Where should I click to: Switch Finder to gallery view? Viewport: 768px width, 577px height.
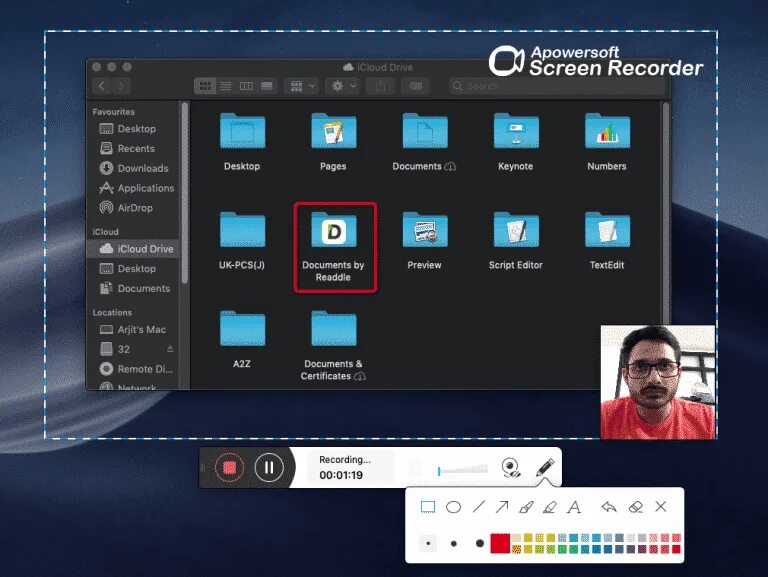tap(267, 86)
